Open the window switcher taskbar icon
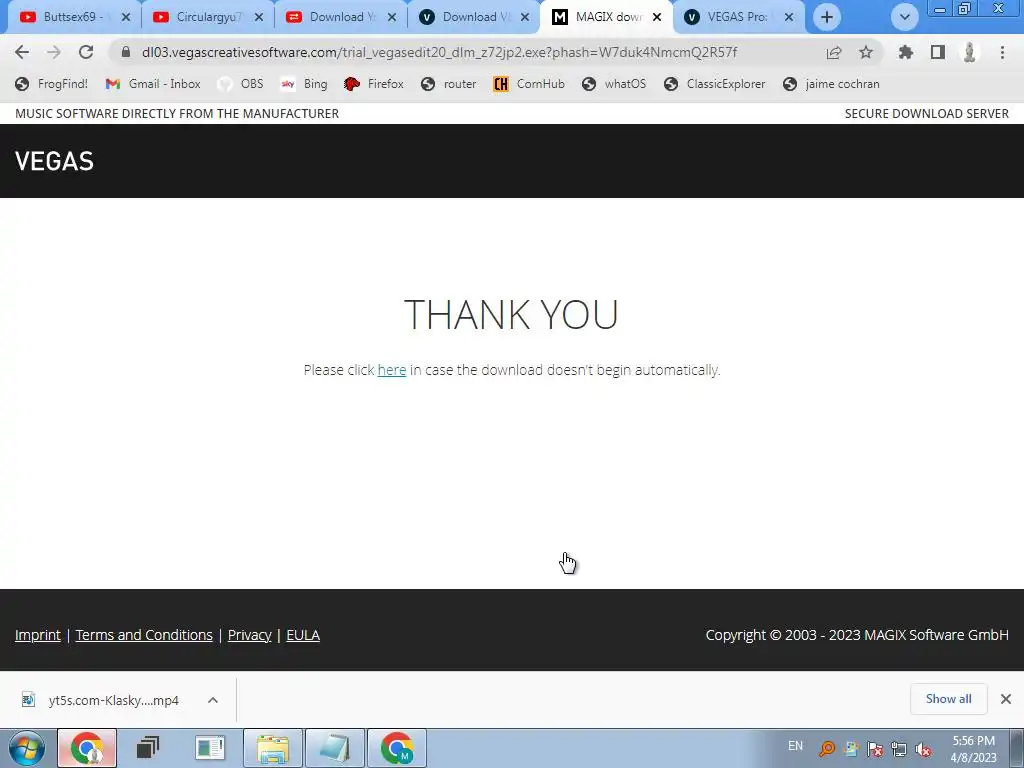 (x=148, y=748)
